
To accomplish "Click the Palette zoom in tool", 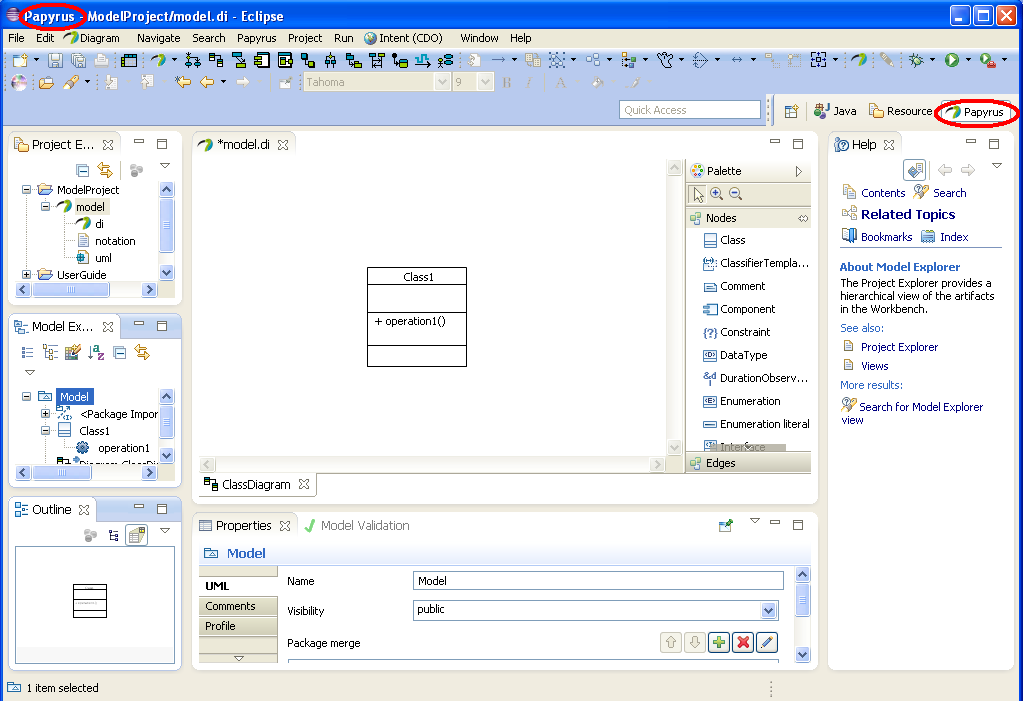I will (x=716, y=194).
